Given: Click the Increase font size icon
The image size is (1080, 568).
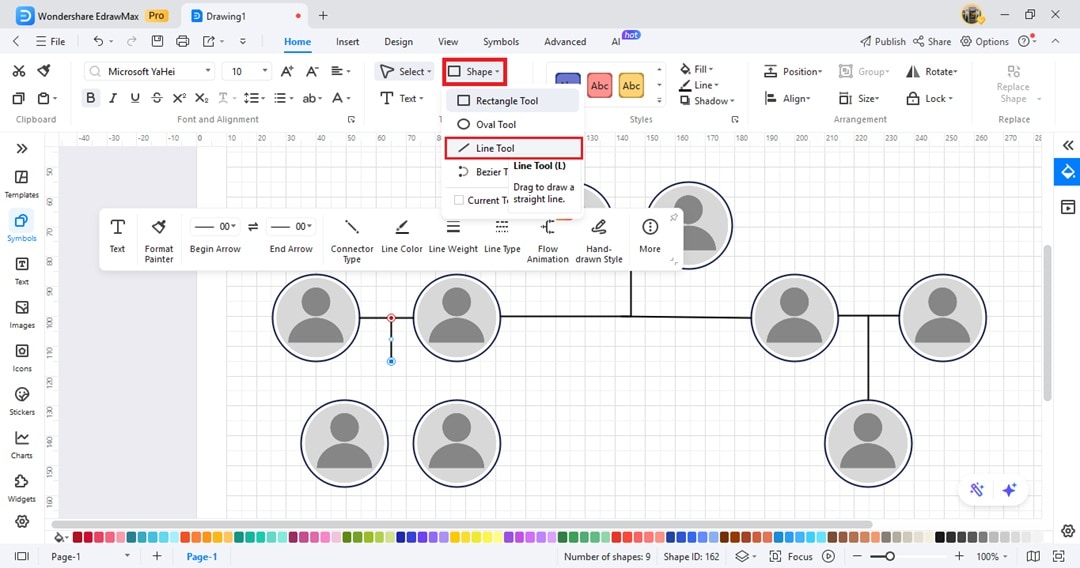Looking at the screenshot, I should tap(287, 71).
